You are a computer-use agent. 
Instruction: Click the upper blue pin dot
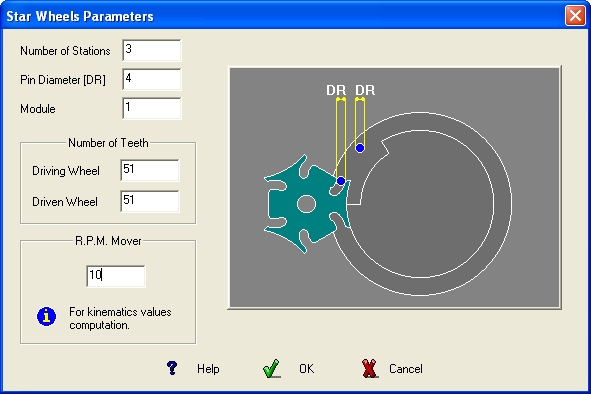pyautogui.click(x=360, y=148)
